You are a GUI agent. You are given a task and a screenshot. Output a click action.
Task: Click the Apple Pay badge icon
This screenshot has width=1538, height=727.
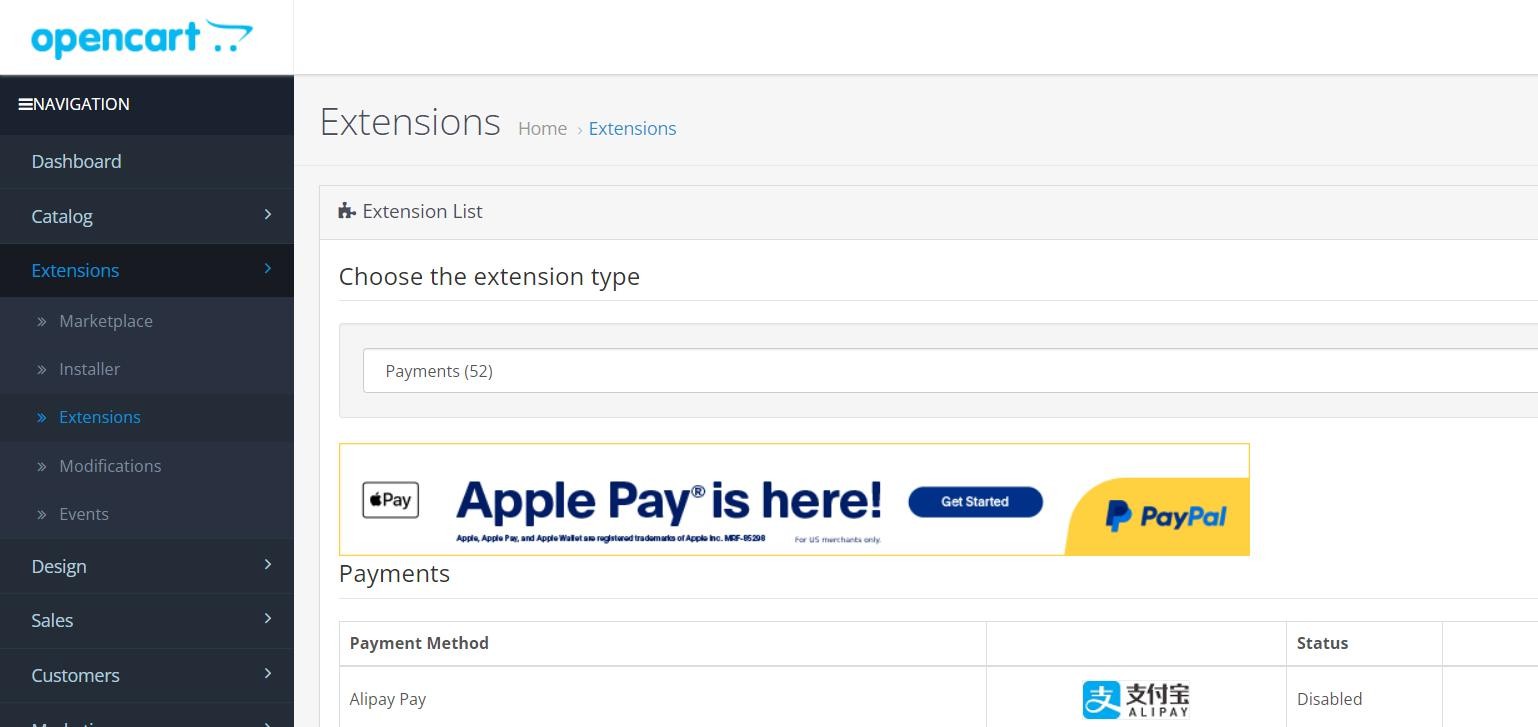pyautogui.click(x=390, y=500)
